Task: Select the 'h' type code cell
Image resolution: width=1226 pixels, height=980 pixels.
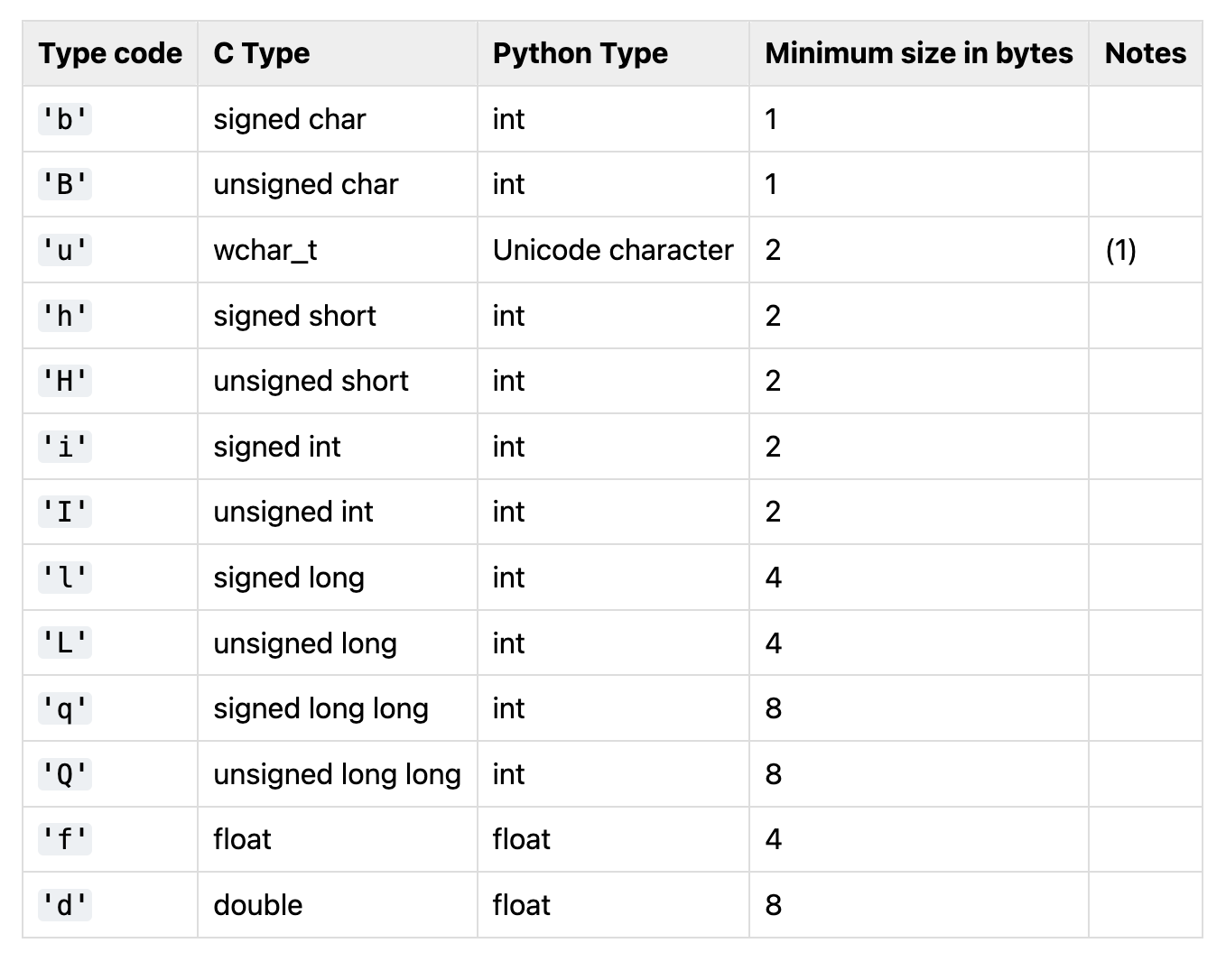Action: [65, 316]
